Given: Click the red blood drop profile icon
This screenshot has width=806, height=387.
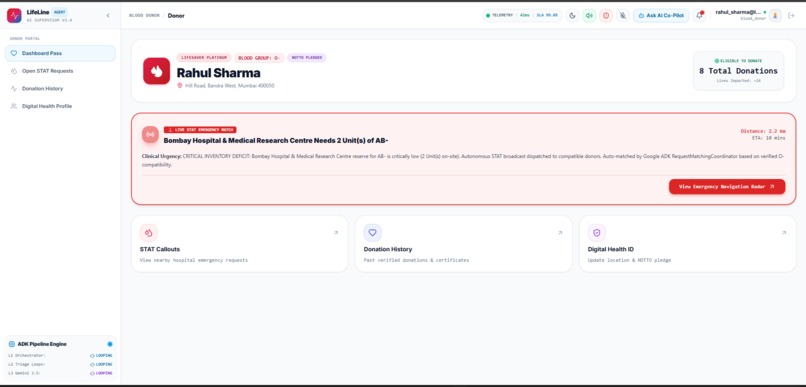Looking at the screenshot, I should pyautogui.click(x=156, y=71).
